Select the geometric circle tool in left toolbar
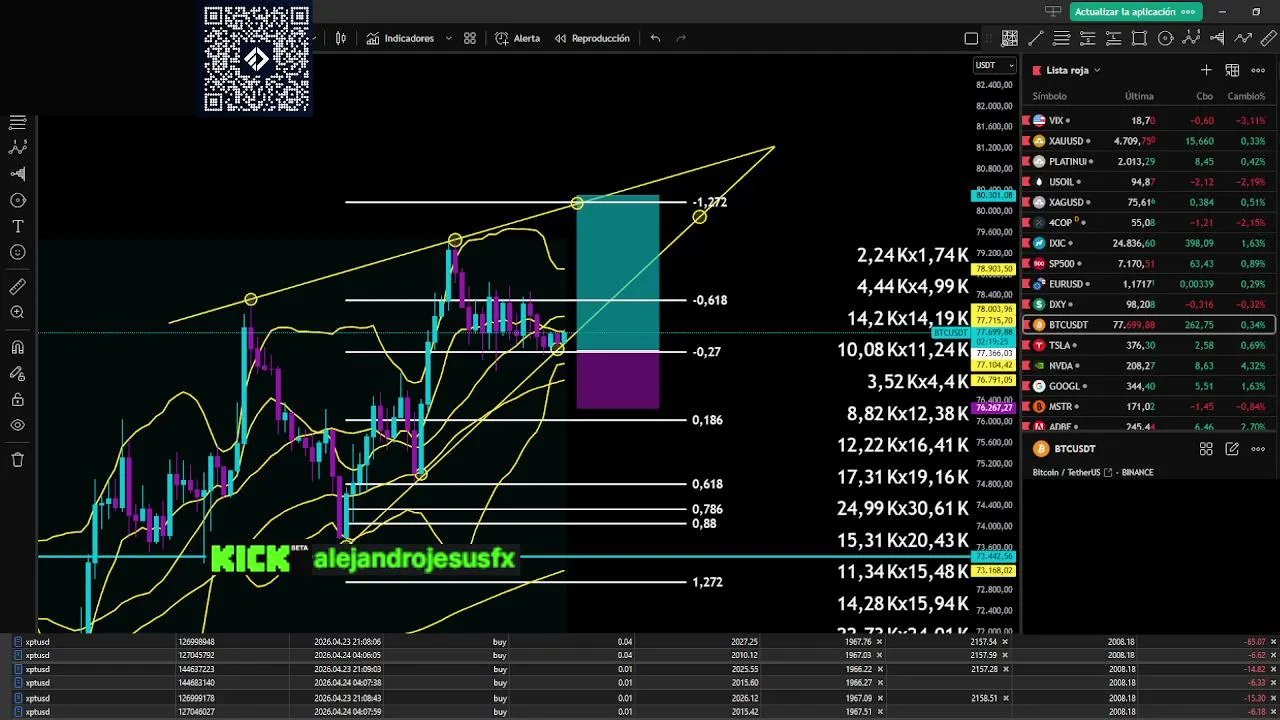1280x720 pixels. (x=17, y=200)
